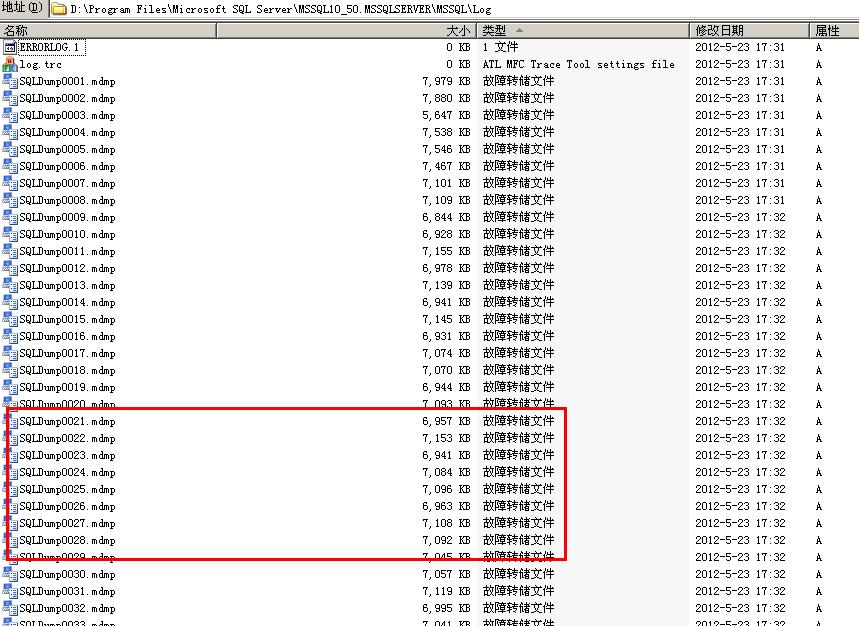Select the SQLDump0030.mdmp file icon
The width and height of the screenshot is (859, 626).
click(10, 575)
